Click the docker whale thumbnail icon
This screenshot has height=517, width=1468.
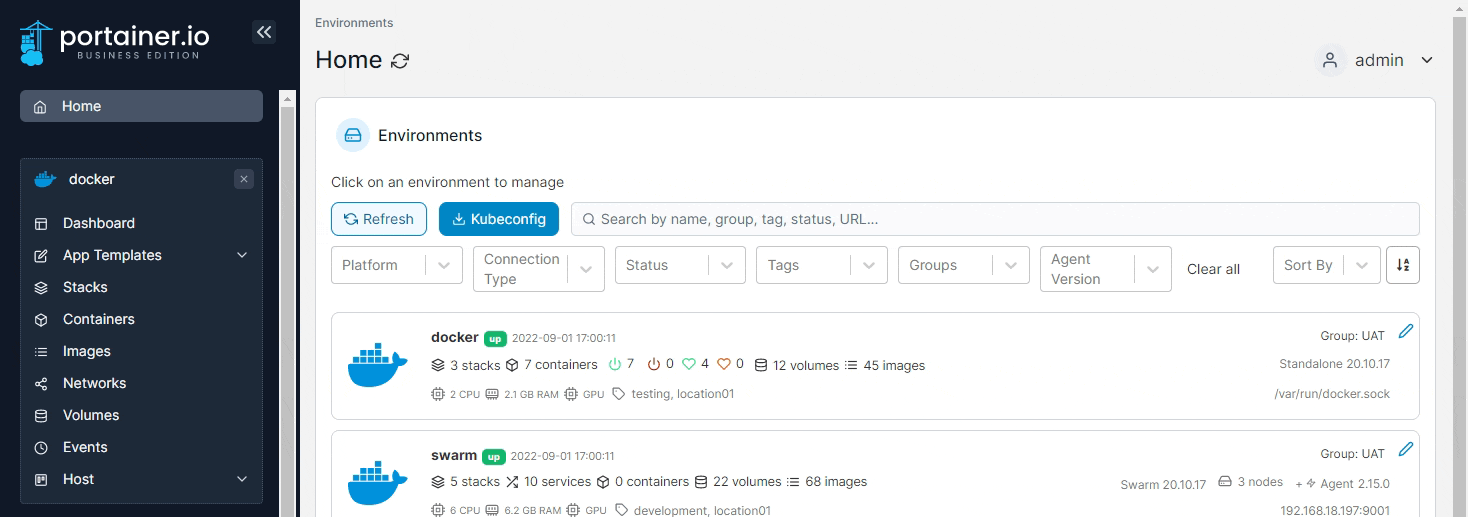click(x=378, y=366)
